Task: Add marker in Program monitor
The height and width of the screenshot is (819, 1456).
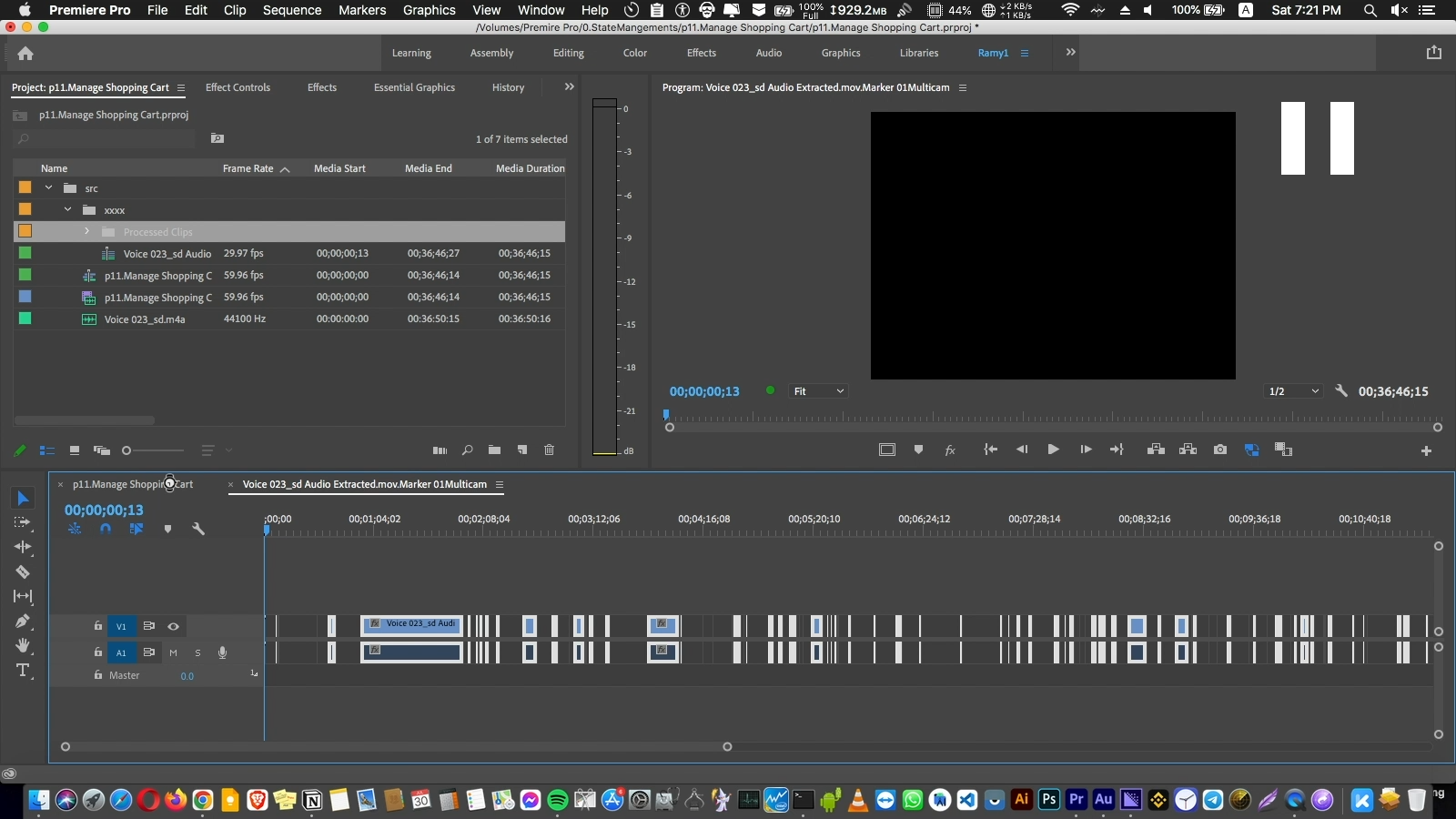Action: coord(918,450)
